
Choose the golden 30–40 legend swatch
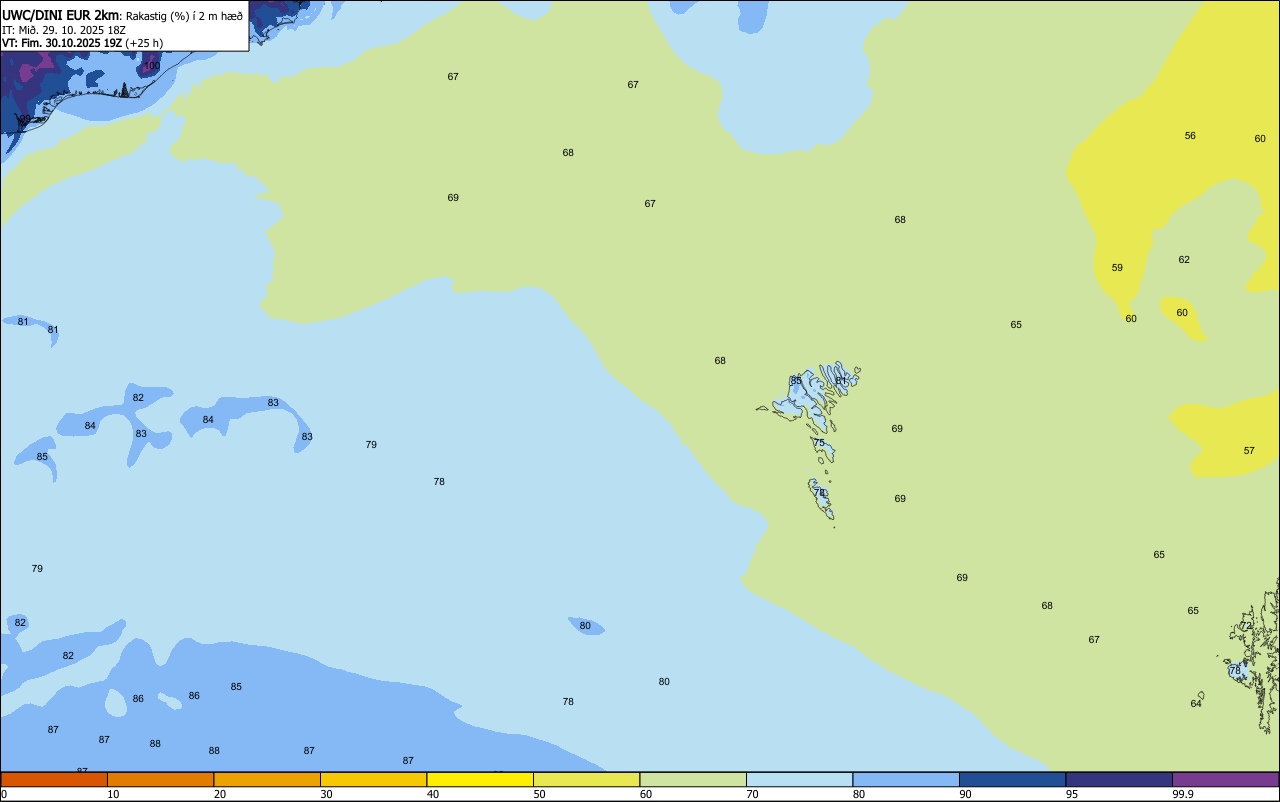373,779
